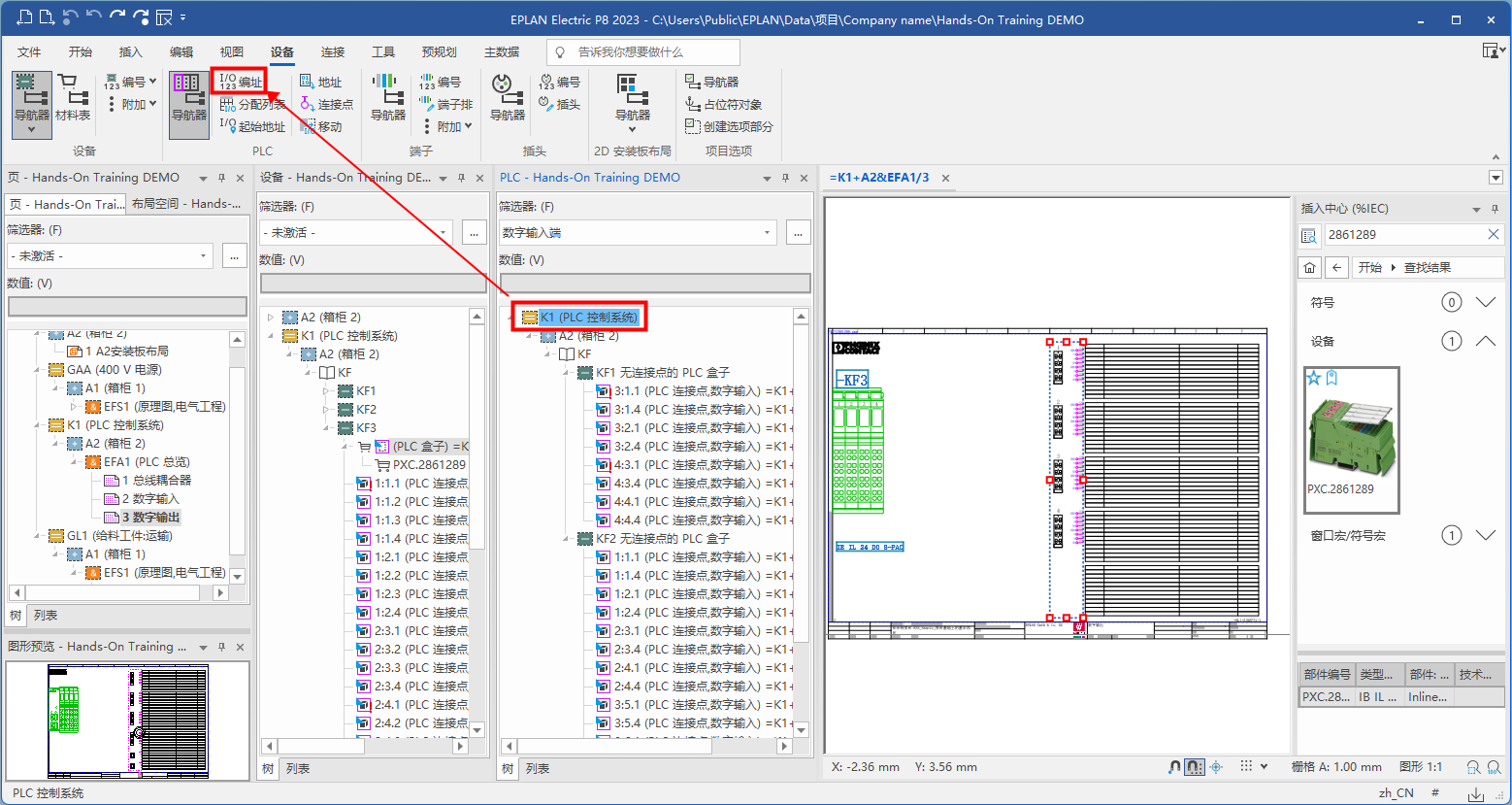
Task: Pin the 设备 navigator panel
Action: coord(461,178)
